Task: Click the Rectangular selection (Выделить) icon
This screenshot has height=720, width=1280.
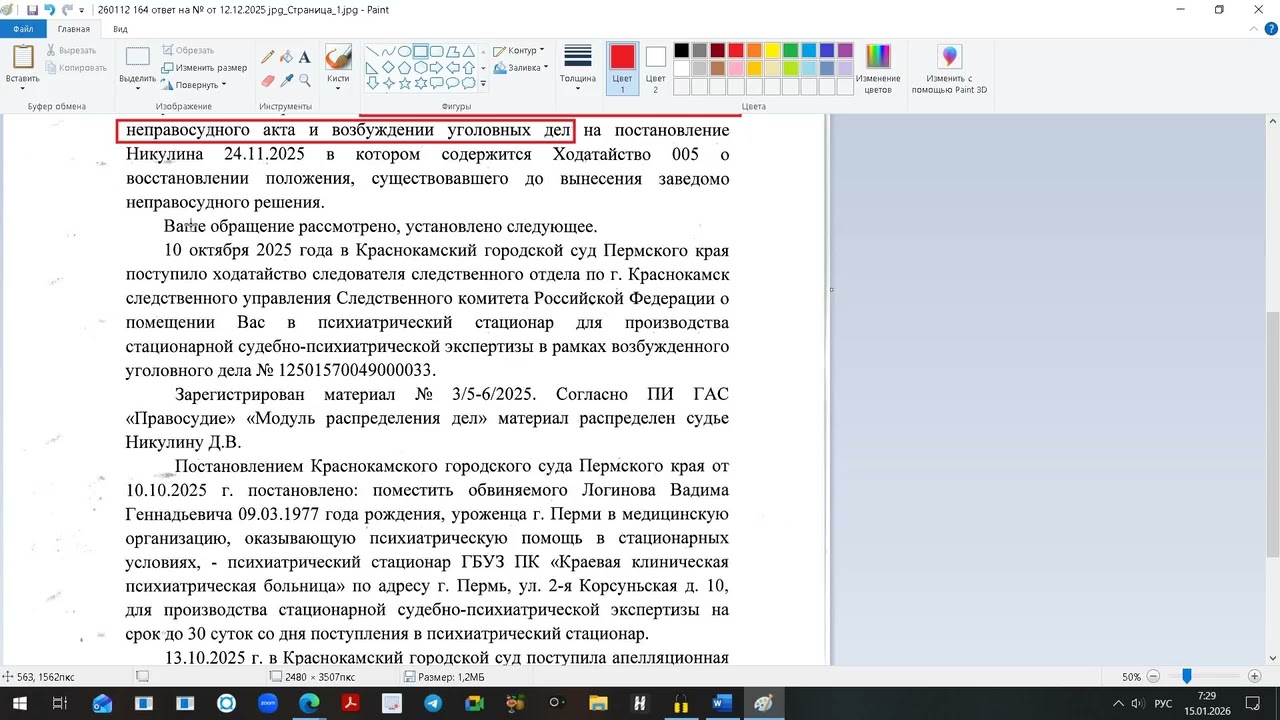Action: coord(137,57)
